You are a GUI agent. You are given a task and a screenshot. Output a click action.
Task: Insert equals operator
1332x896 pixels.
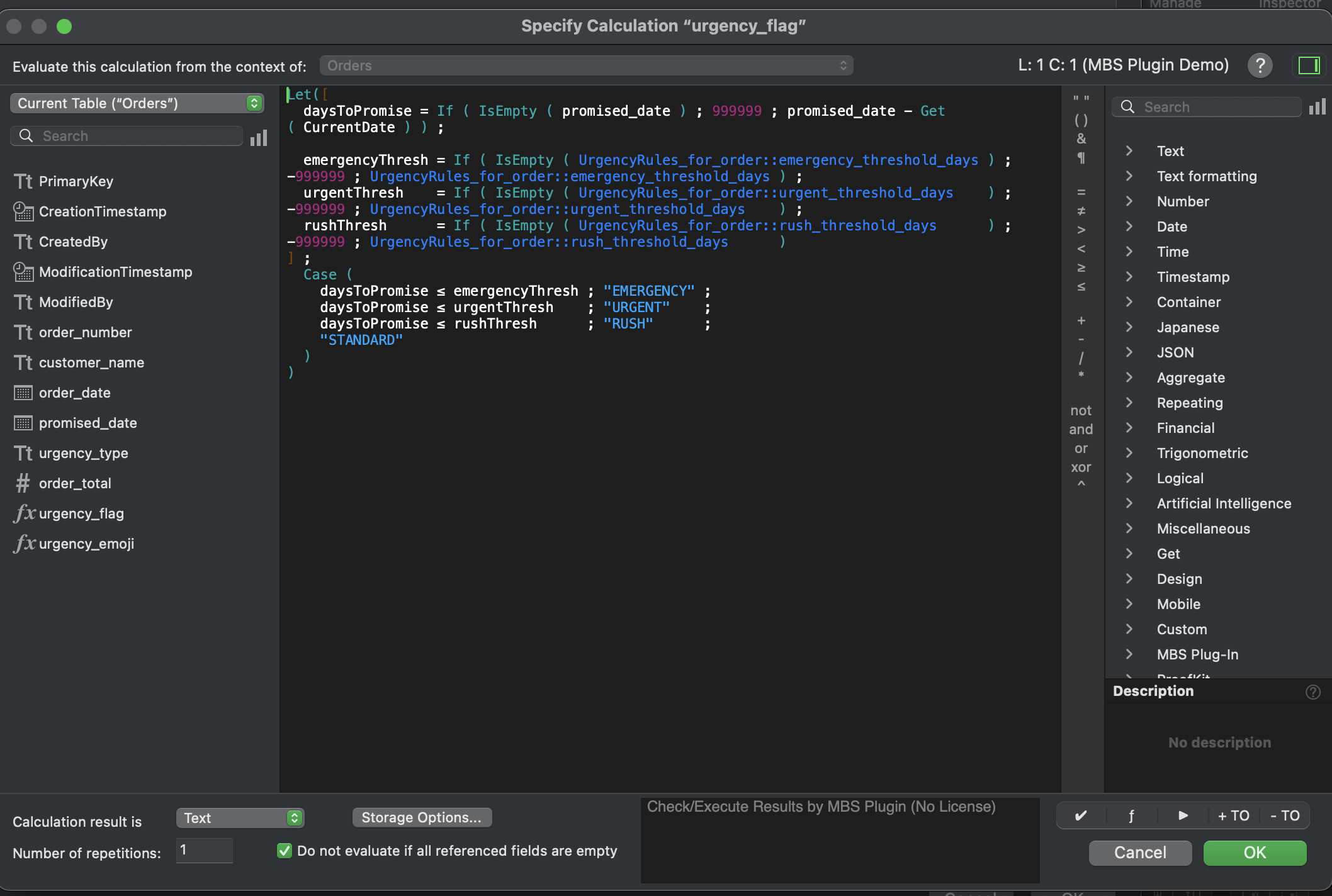[1081, 192]
